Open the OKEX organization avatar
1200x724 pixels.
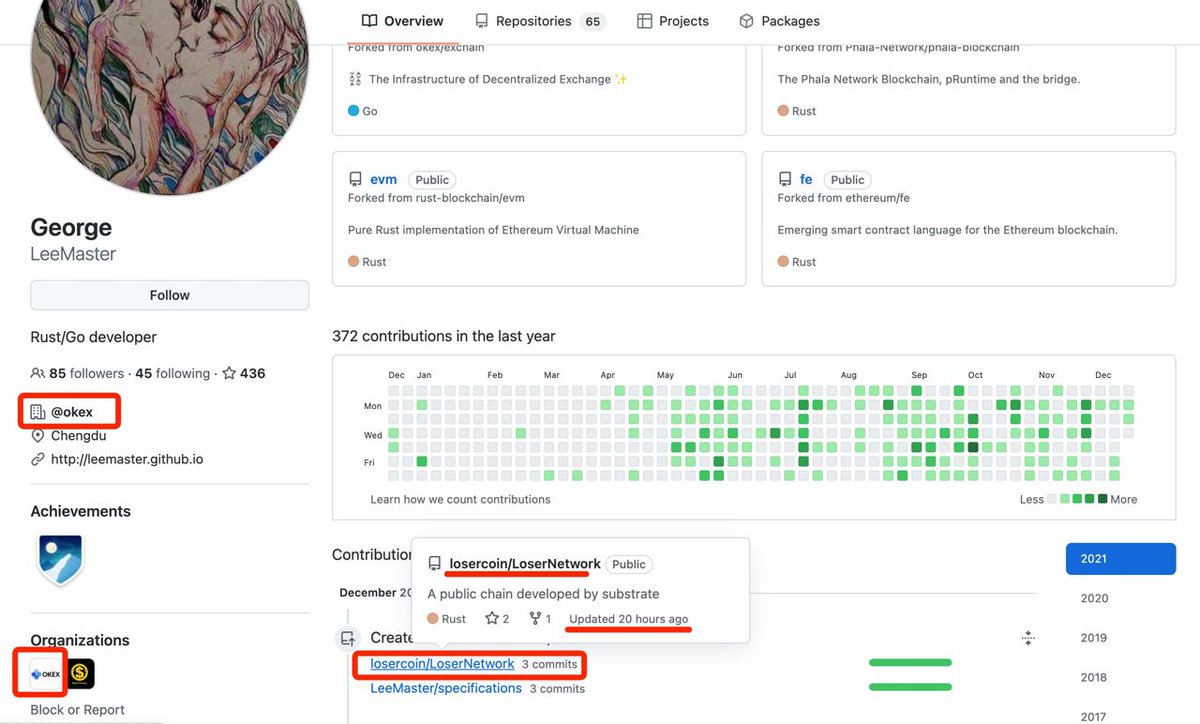[x=44, y=674]
